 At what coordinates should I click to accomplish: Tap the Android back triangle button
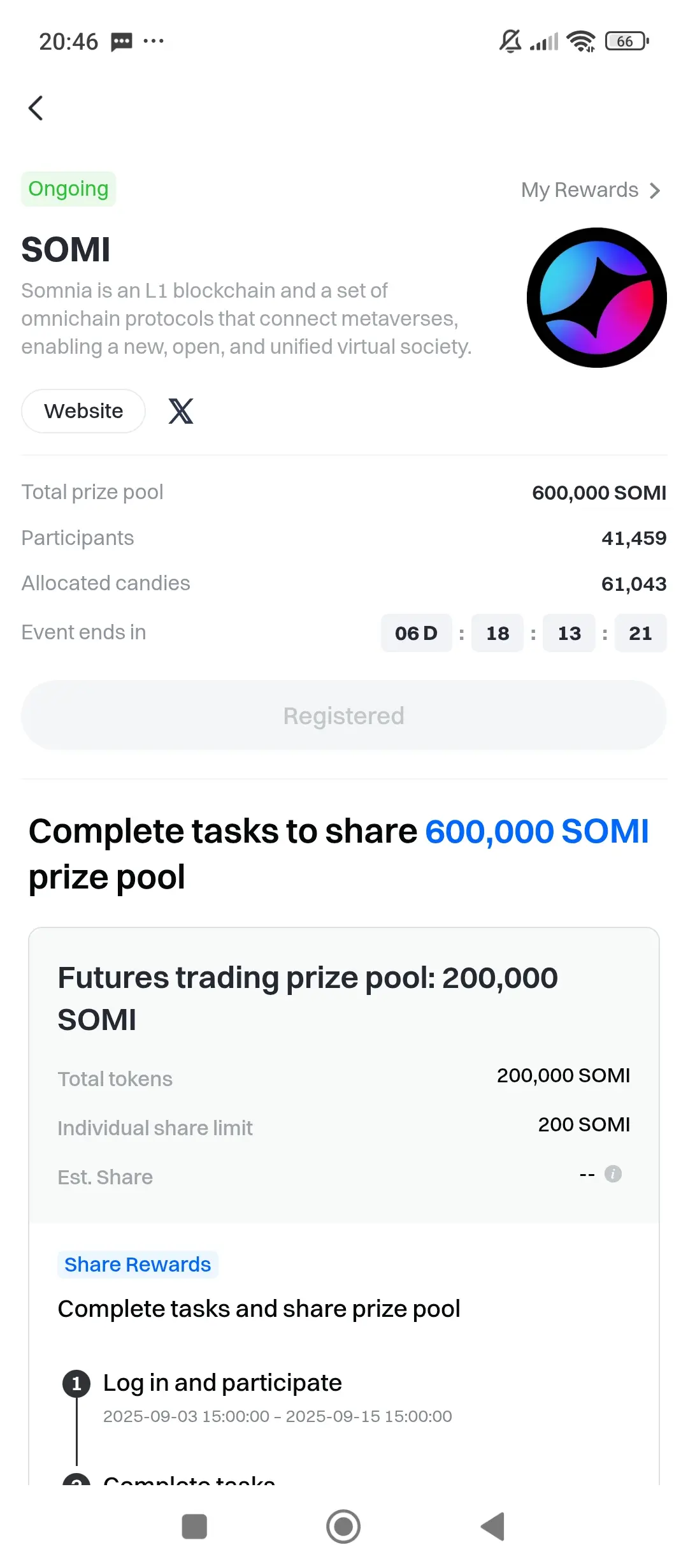coord(492,1527)
